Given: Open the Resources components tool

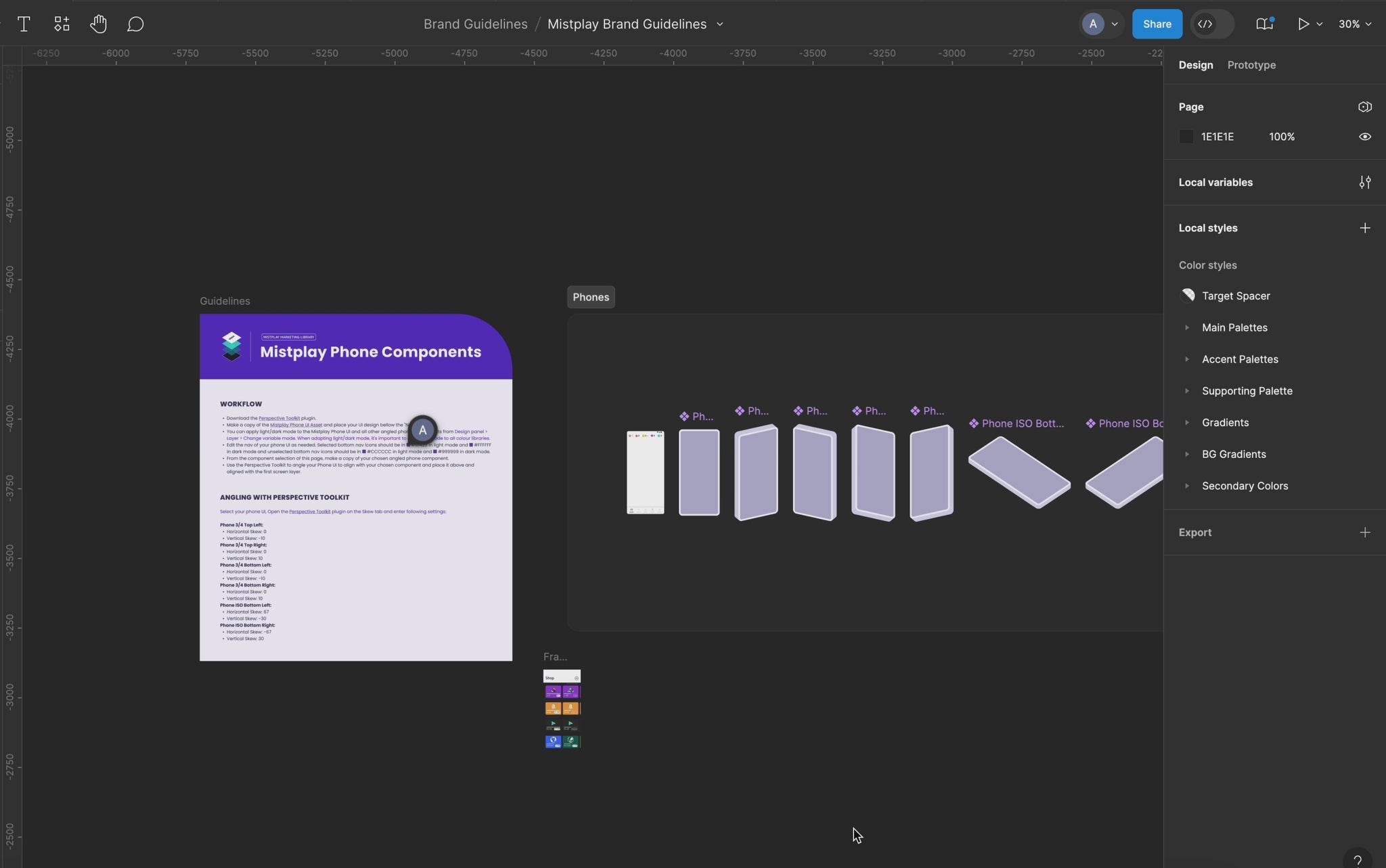Looking at the screenshot, I should 62,24.
